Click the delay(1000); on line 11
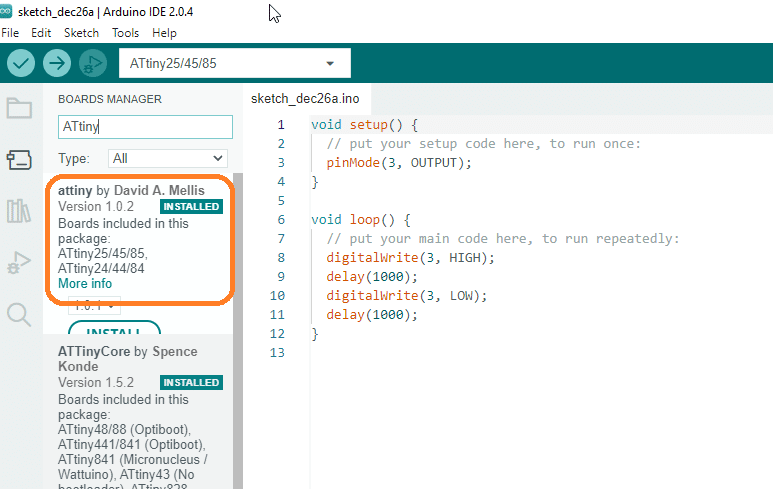The width and height of the screenshot is (773, 489). [x=372, y=314]
